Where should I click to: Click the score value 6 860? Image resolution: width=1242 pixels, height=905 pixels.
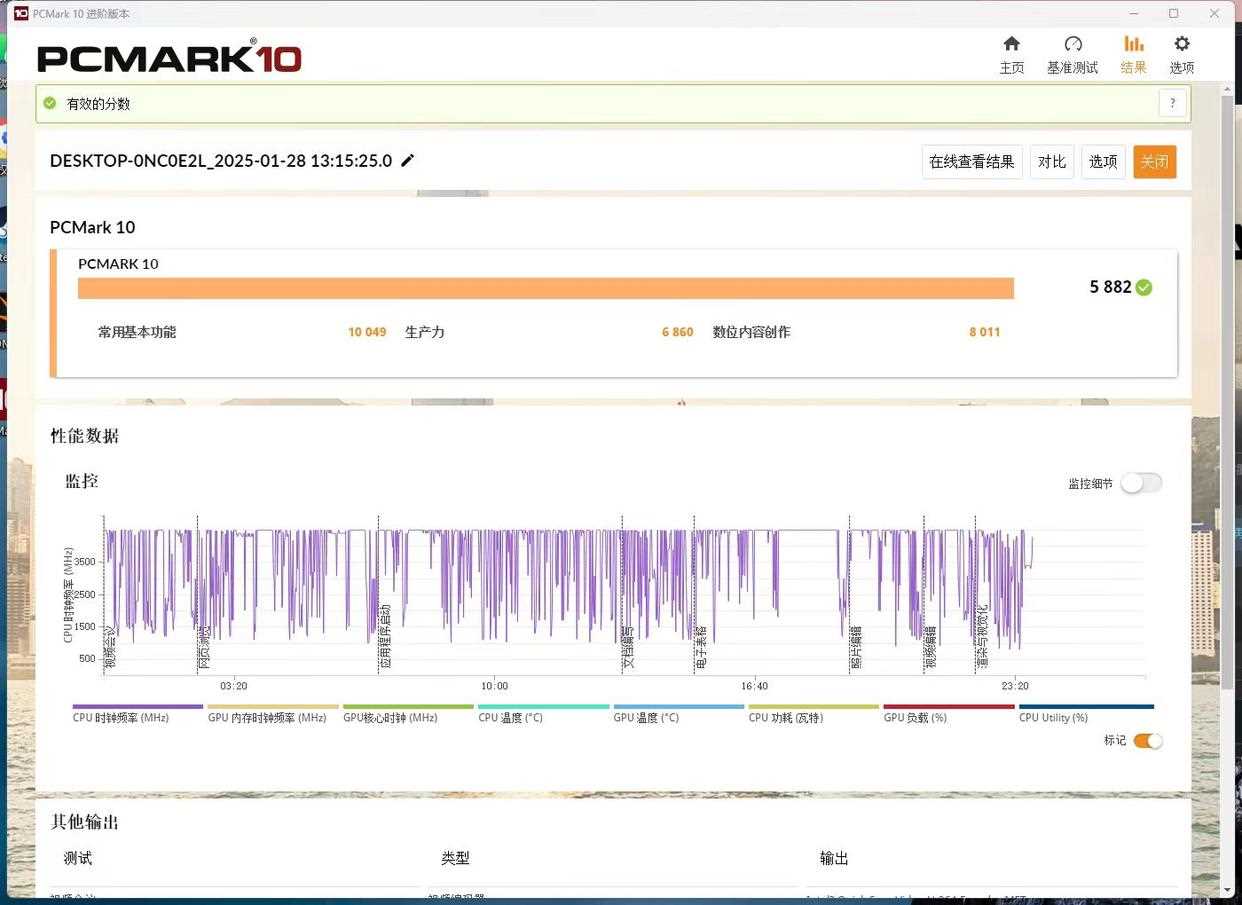pyautogui.click(x=677, y=332)
